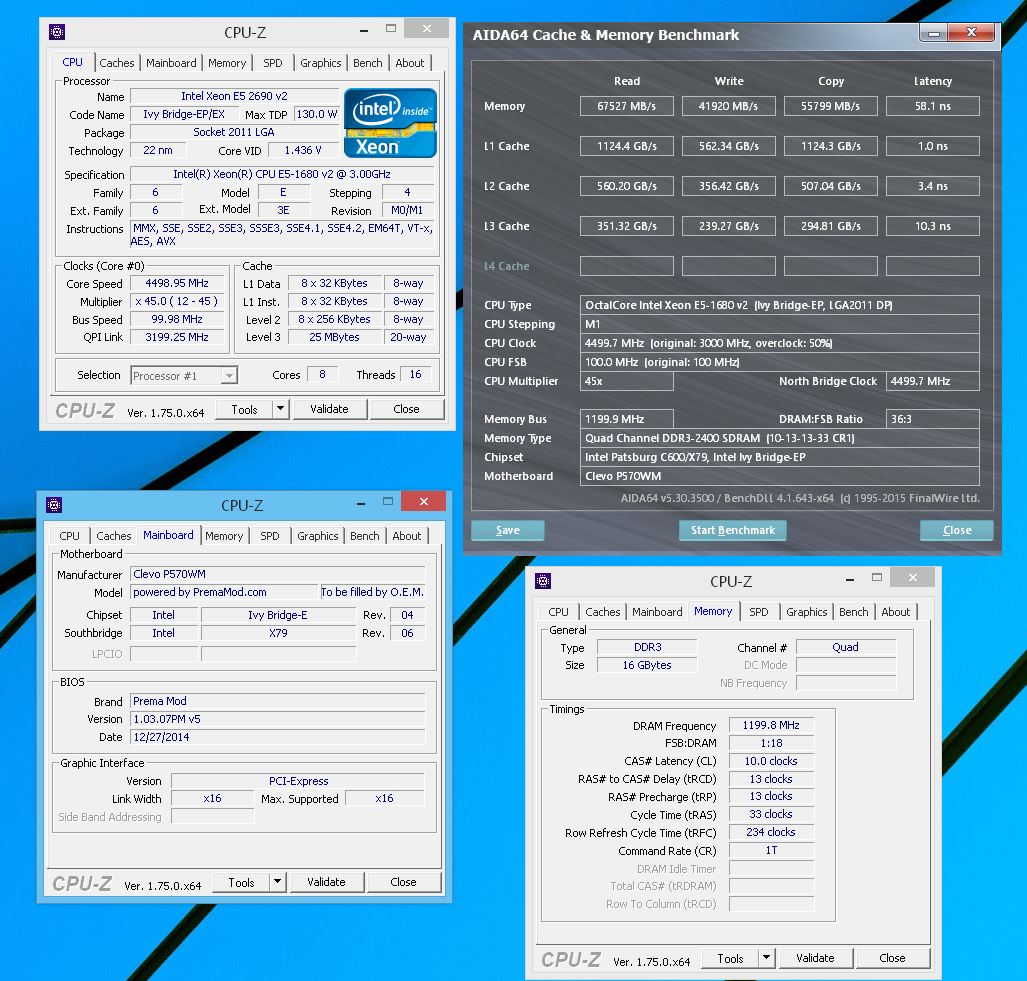
Task: Click CPU-Z app icon in Mainboard window title
Action: pyautogui.click(x=54, y=505)
